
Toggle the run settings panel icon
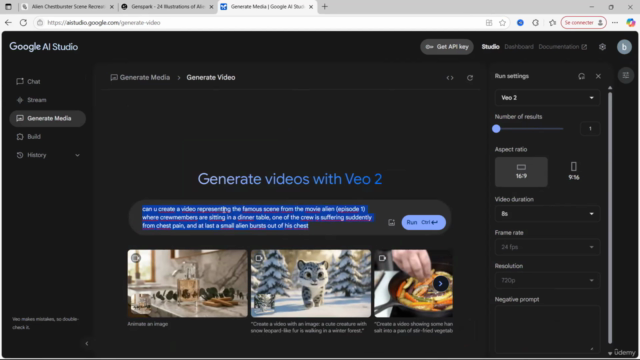[625, 75]
